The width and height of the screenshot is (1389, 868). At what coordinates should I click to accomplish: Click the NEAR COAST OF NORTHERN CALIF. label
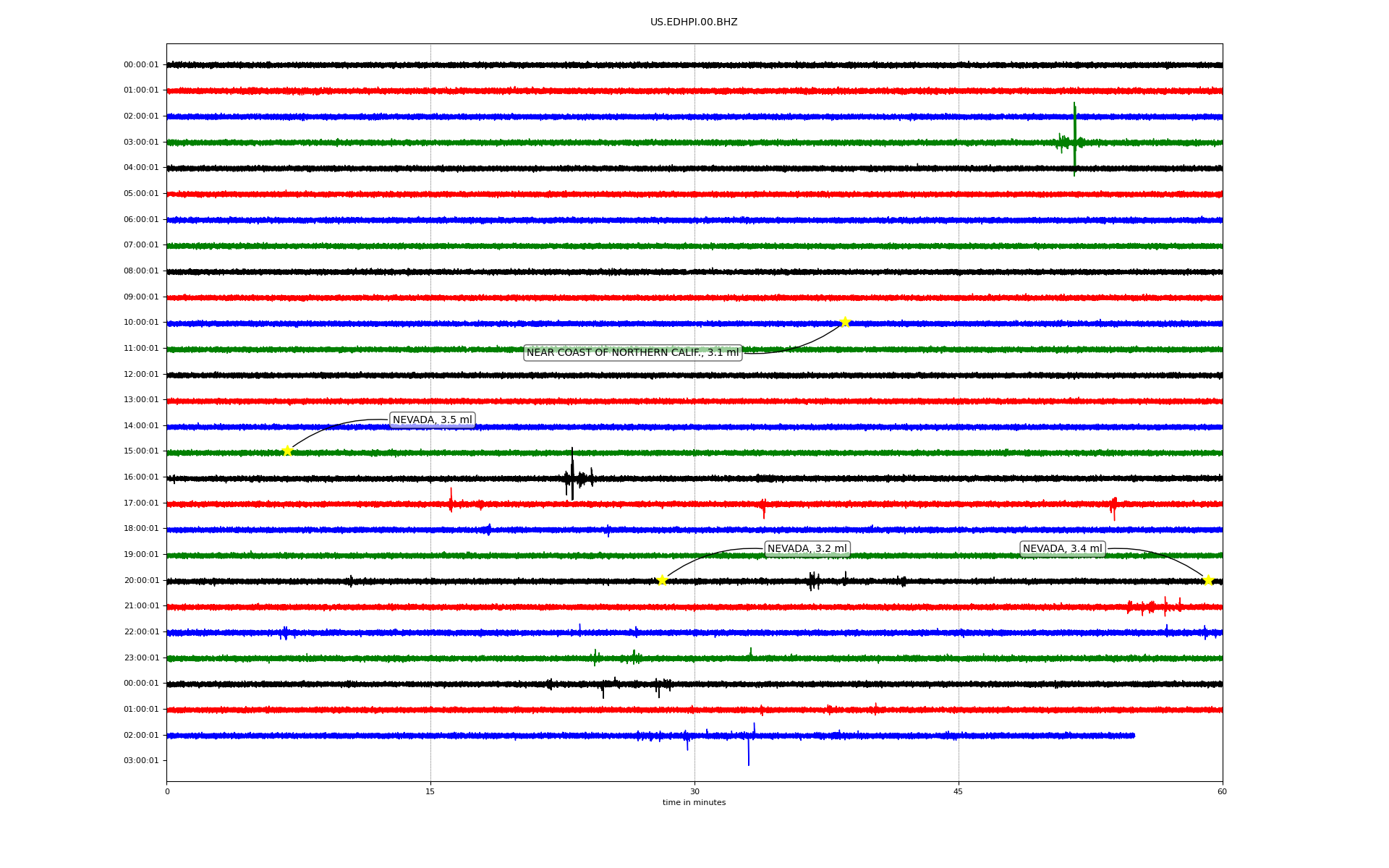coord(632,353)
